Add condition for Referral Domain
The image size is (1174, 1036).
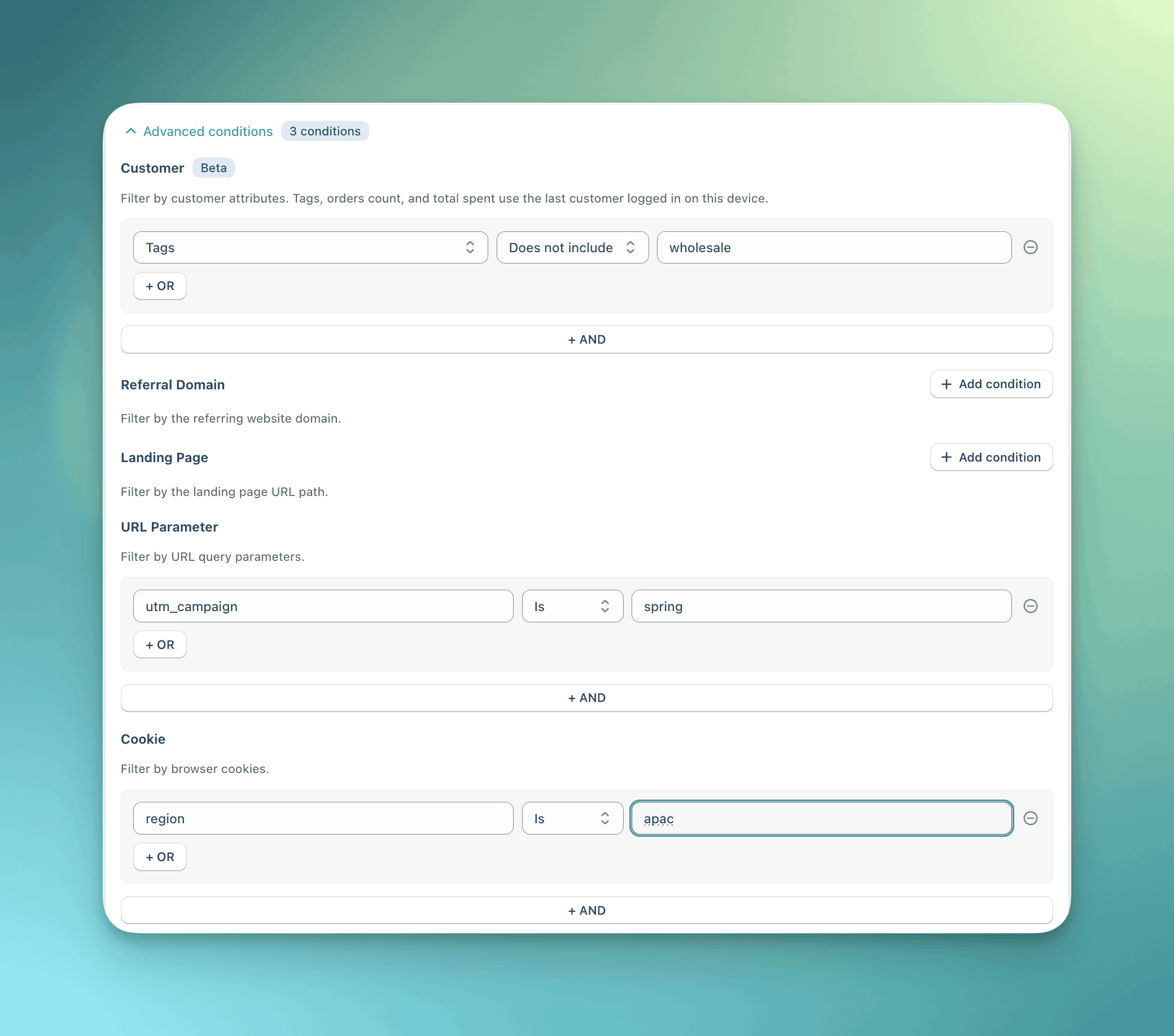coord(991,384)
